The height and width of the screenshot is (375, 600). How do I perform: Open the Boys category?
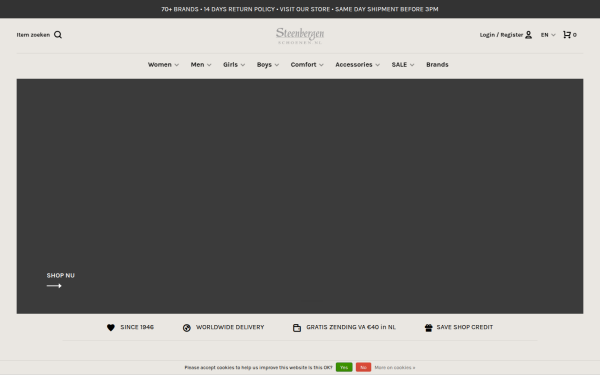(x=264, y=65)
